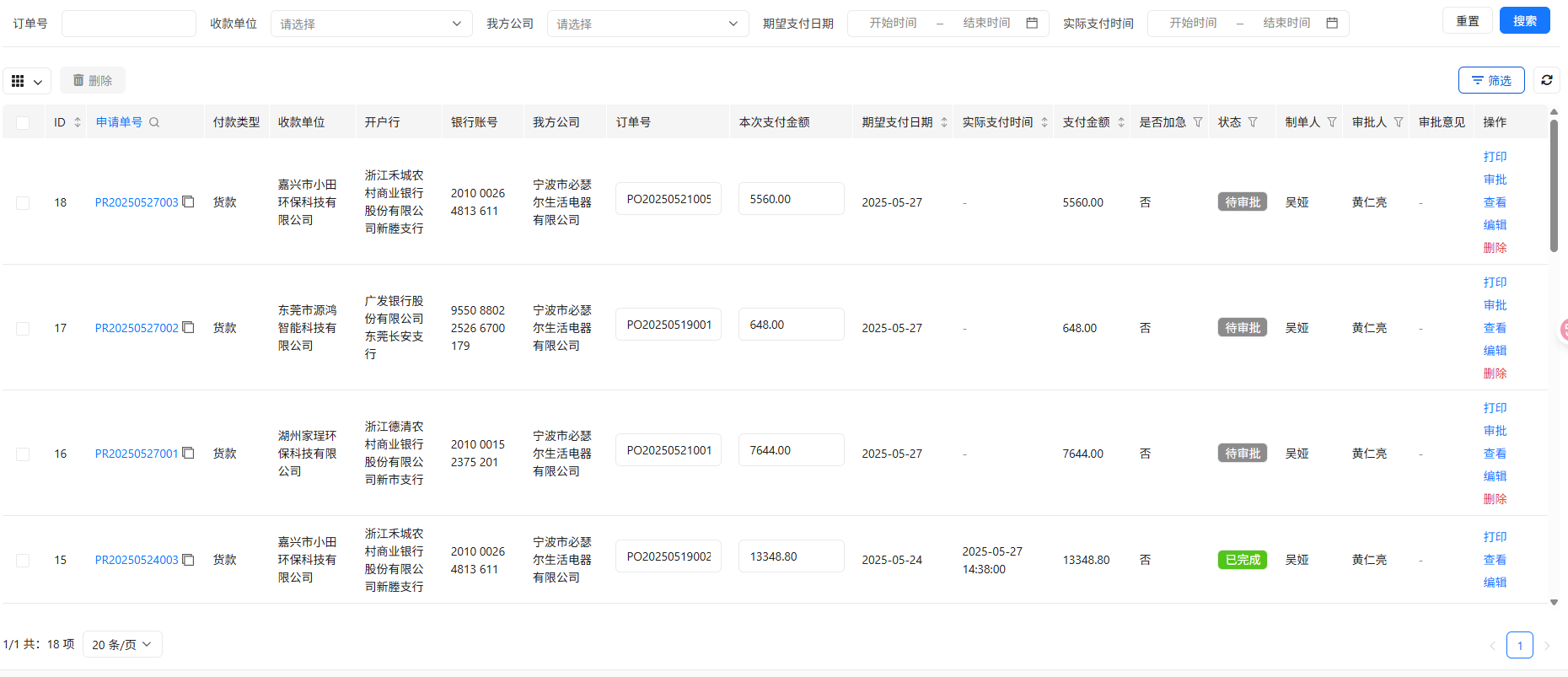Click the scrollbar down arrow
Image resolution: width=1568 pixels, height=677 pixels.
point(1554,602)
